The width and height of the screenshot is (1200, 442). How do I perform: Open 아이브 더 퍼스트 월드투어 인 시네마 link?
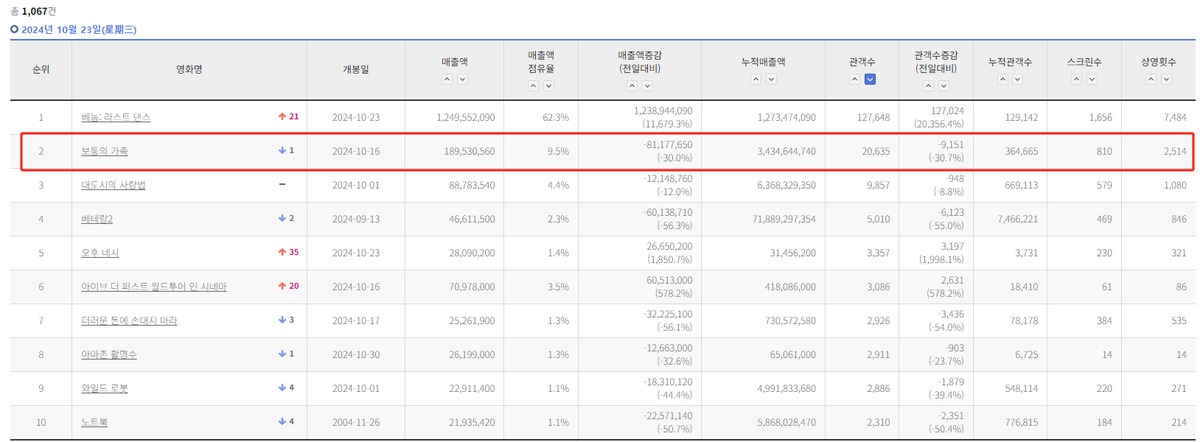[154, 287]
